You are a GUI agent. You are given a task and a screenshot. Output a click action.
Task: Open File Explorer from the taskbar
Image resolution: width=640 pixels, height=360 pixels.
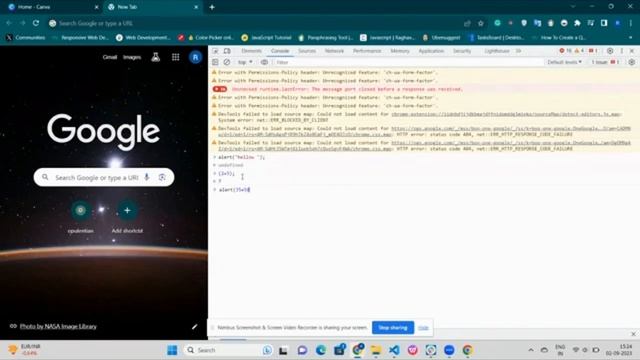pyautogui.click(x=376, y=350)
